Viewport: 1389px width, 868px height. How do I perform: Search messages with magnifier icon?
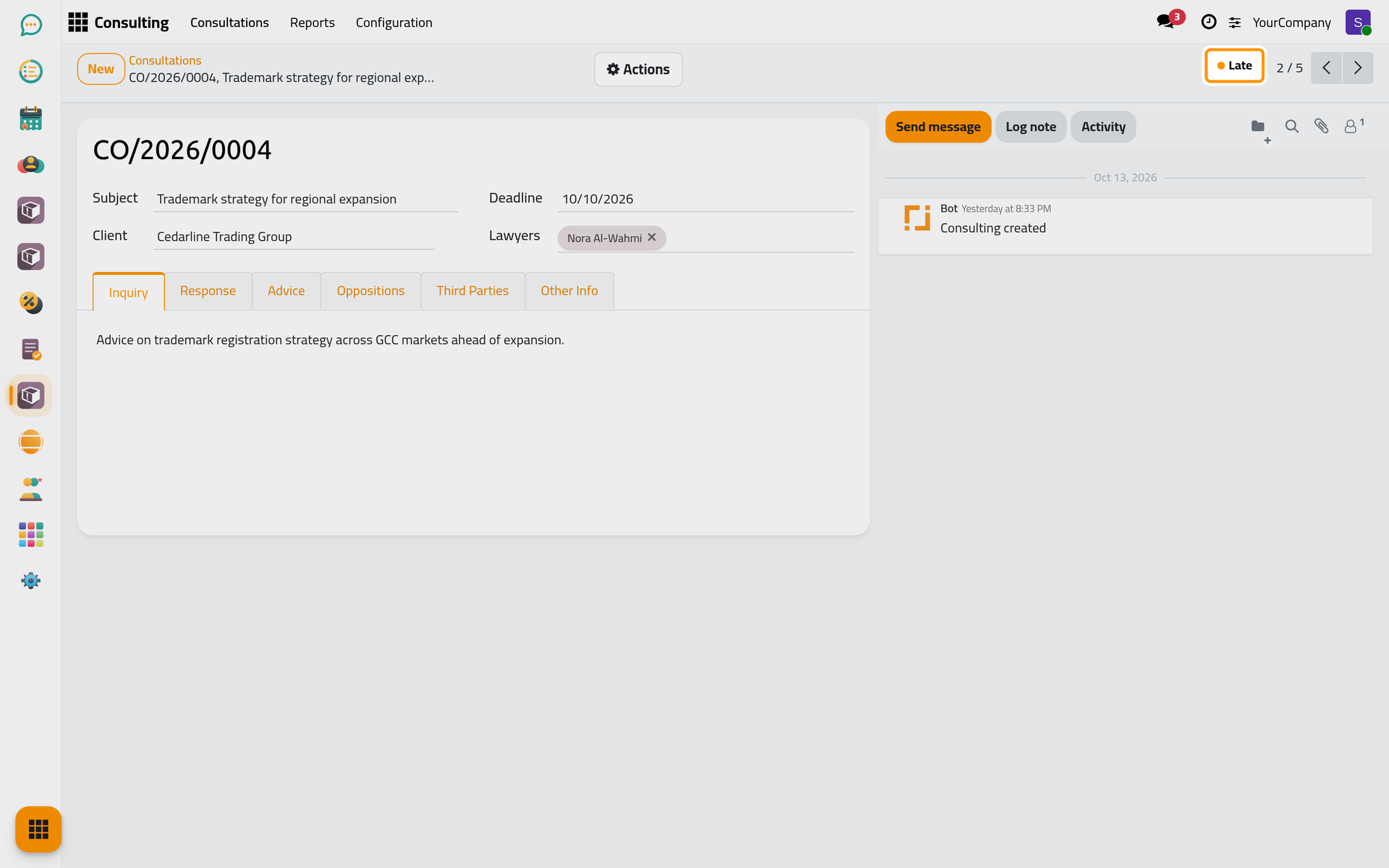click(x=1291, y=127)
